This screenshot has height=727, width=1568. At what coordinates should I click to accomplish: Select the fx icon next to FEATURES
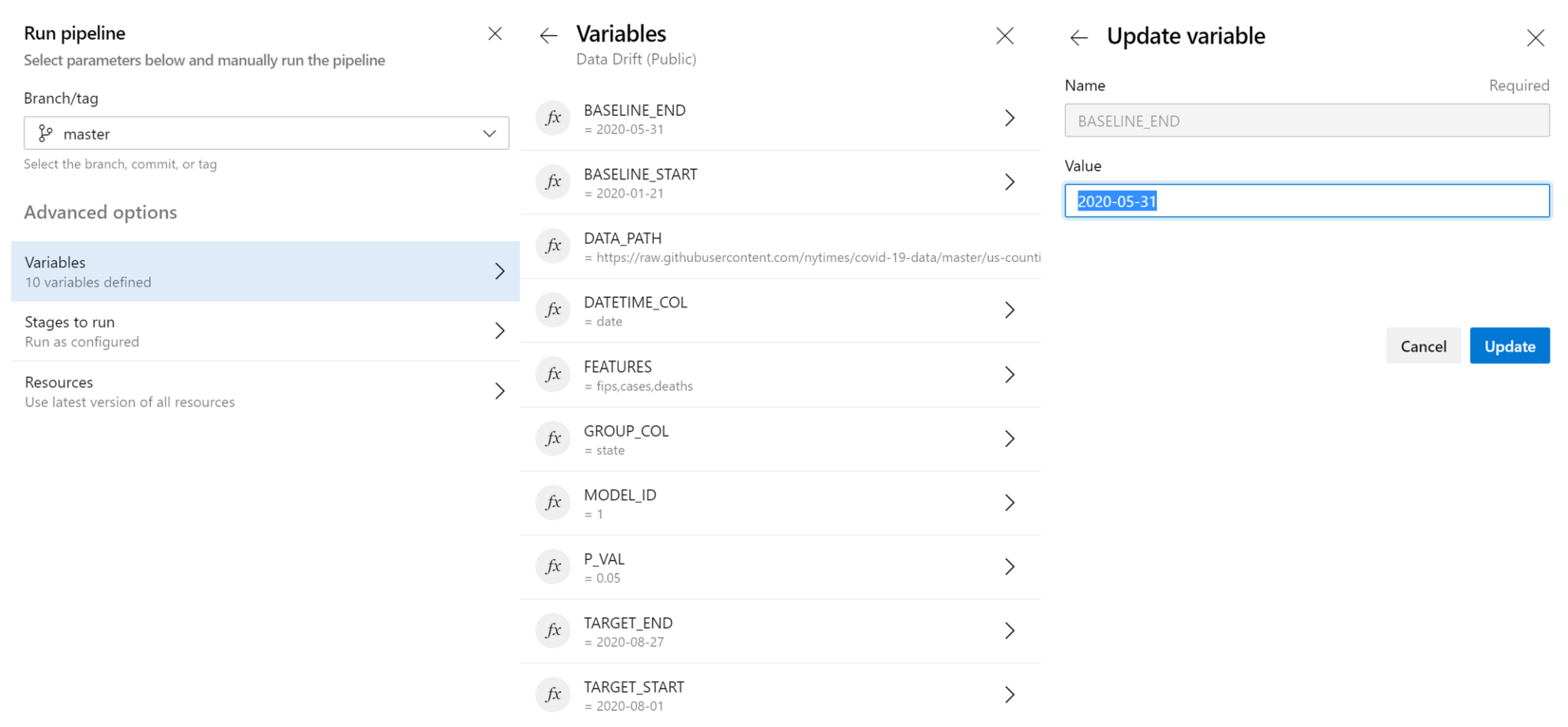click(553, 375)
